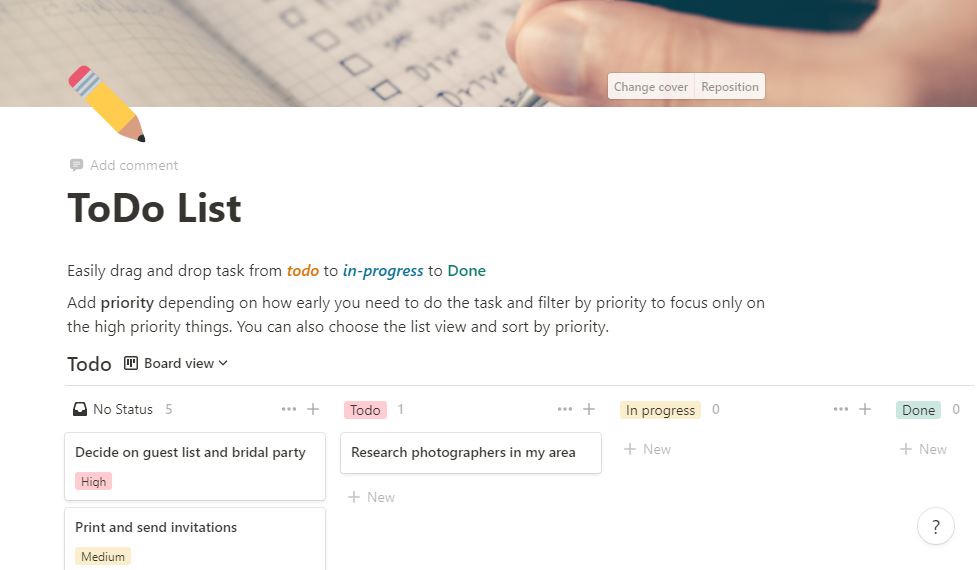Add a card with No Status plus icon
Screen dimensions: 977x570
pos(313,409)
